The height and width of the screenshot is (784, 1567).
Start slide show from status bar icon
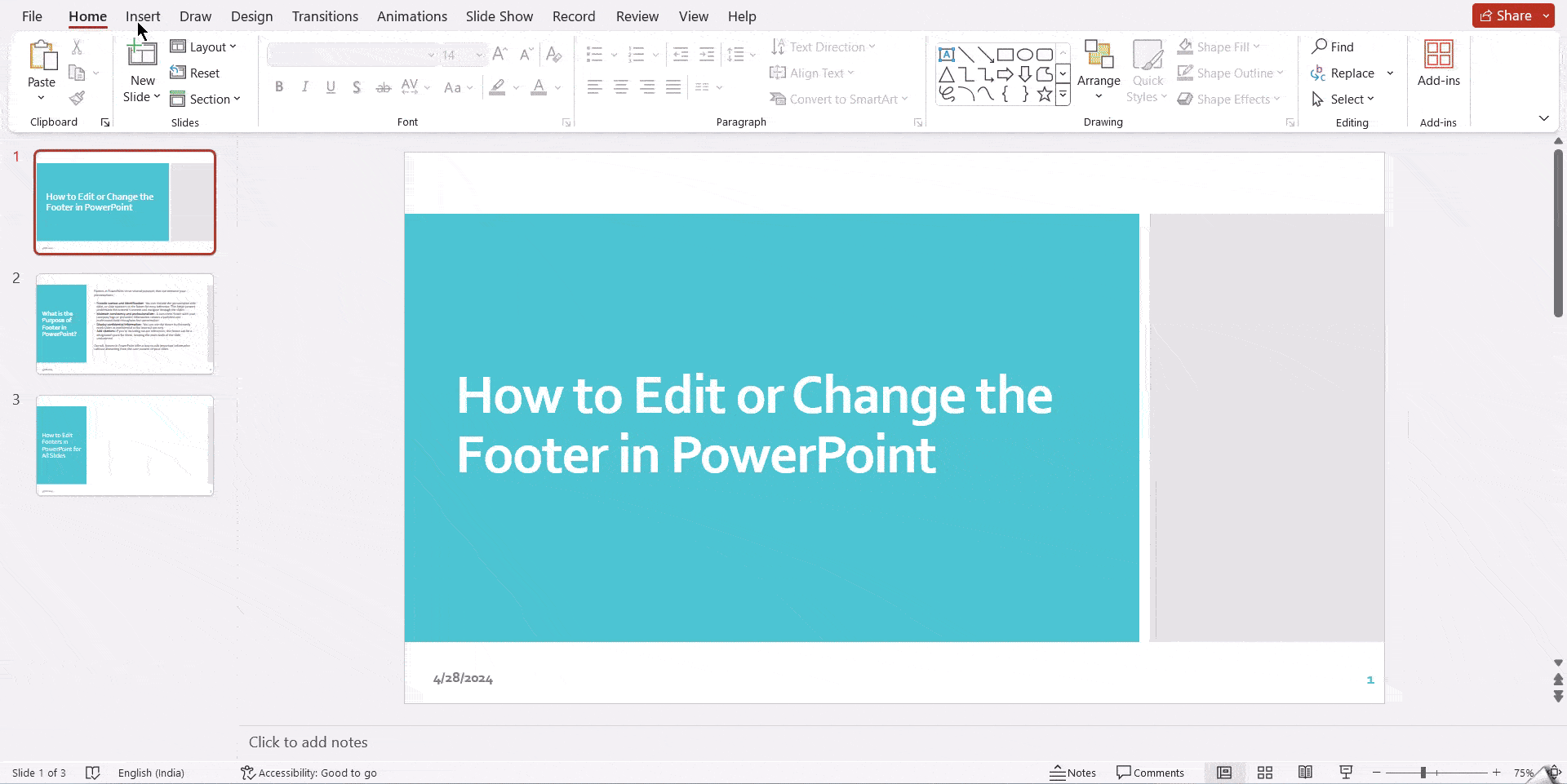pos(1346,773)
